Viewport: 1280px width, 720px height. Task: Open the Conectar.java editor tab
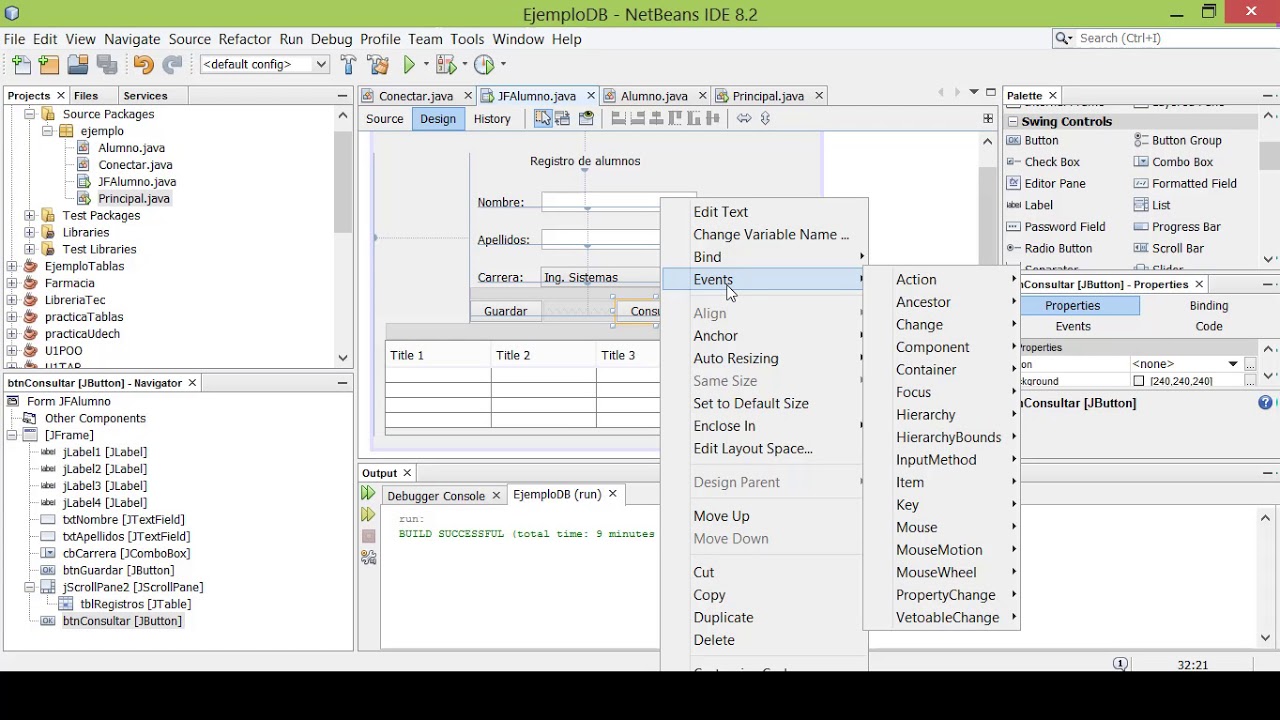(x=416, y=96)
